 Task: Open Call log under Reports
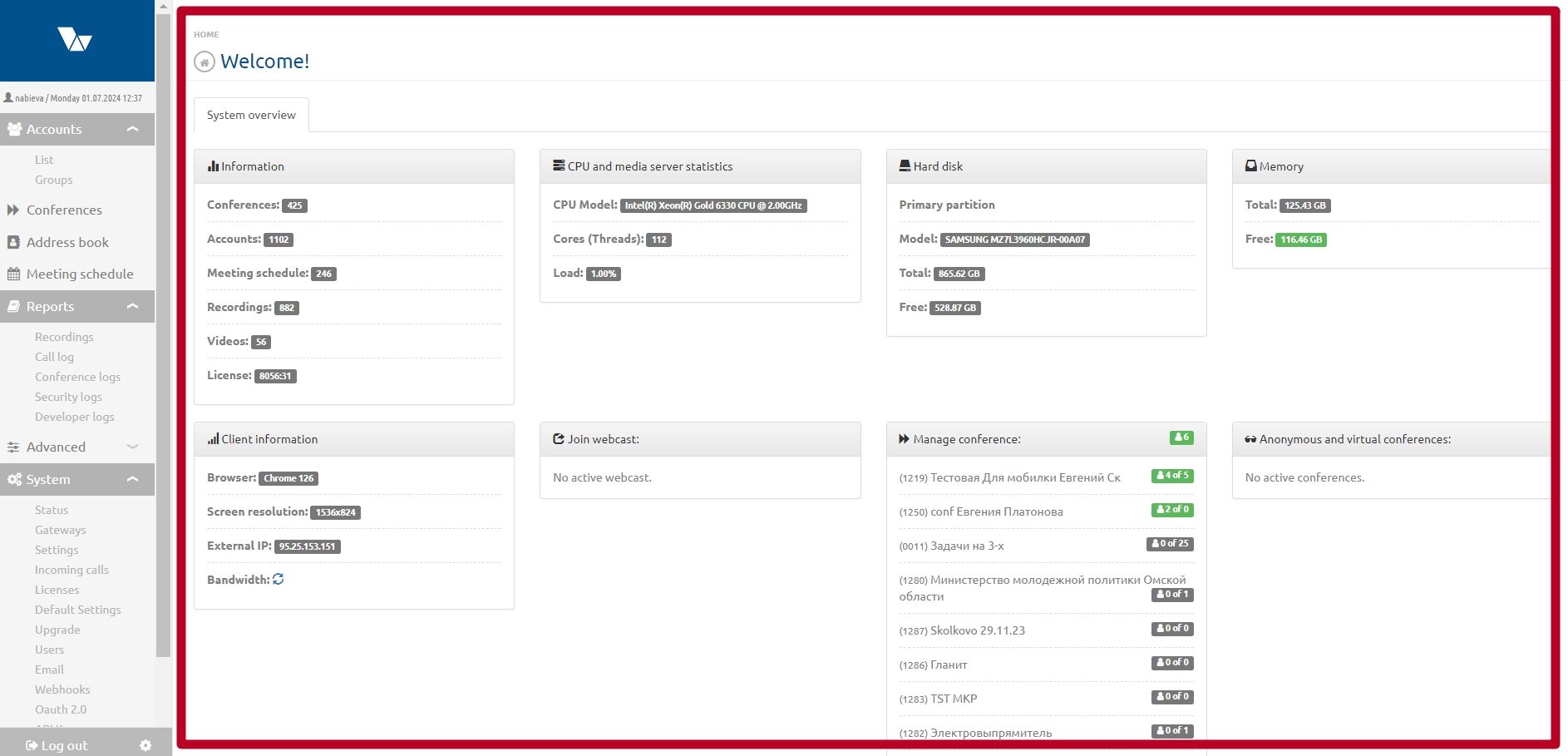click(54, 357)
